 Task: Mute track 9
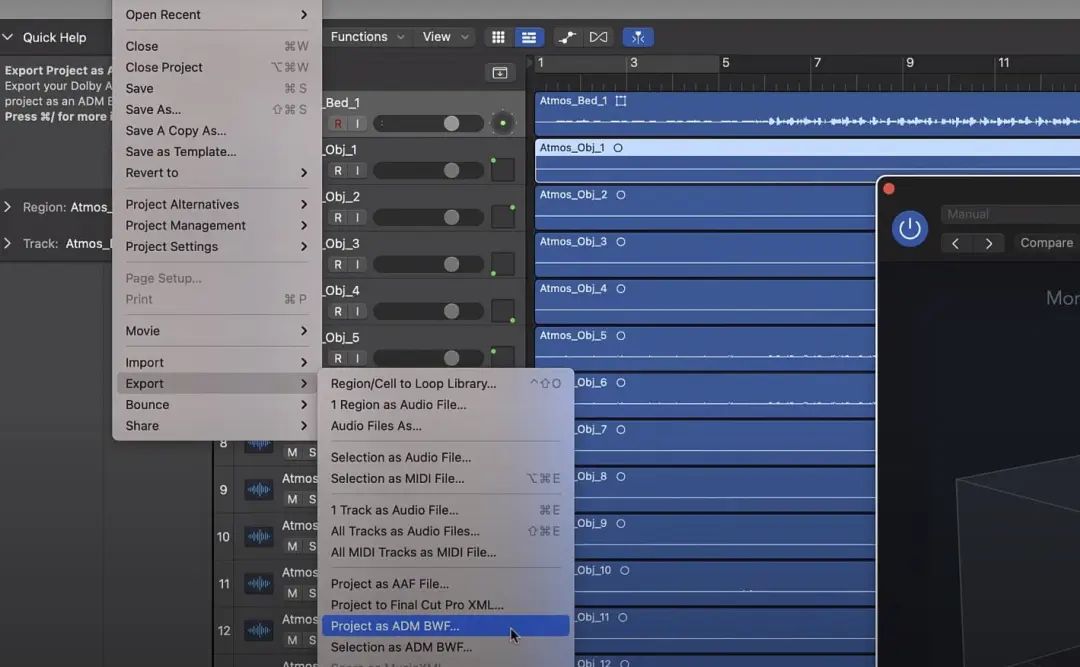click(292, 499)
